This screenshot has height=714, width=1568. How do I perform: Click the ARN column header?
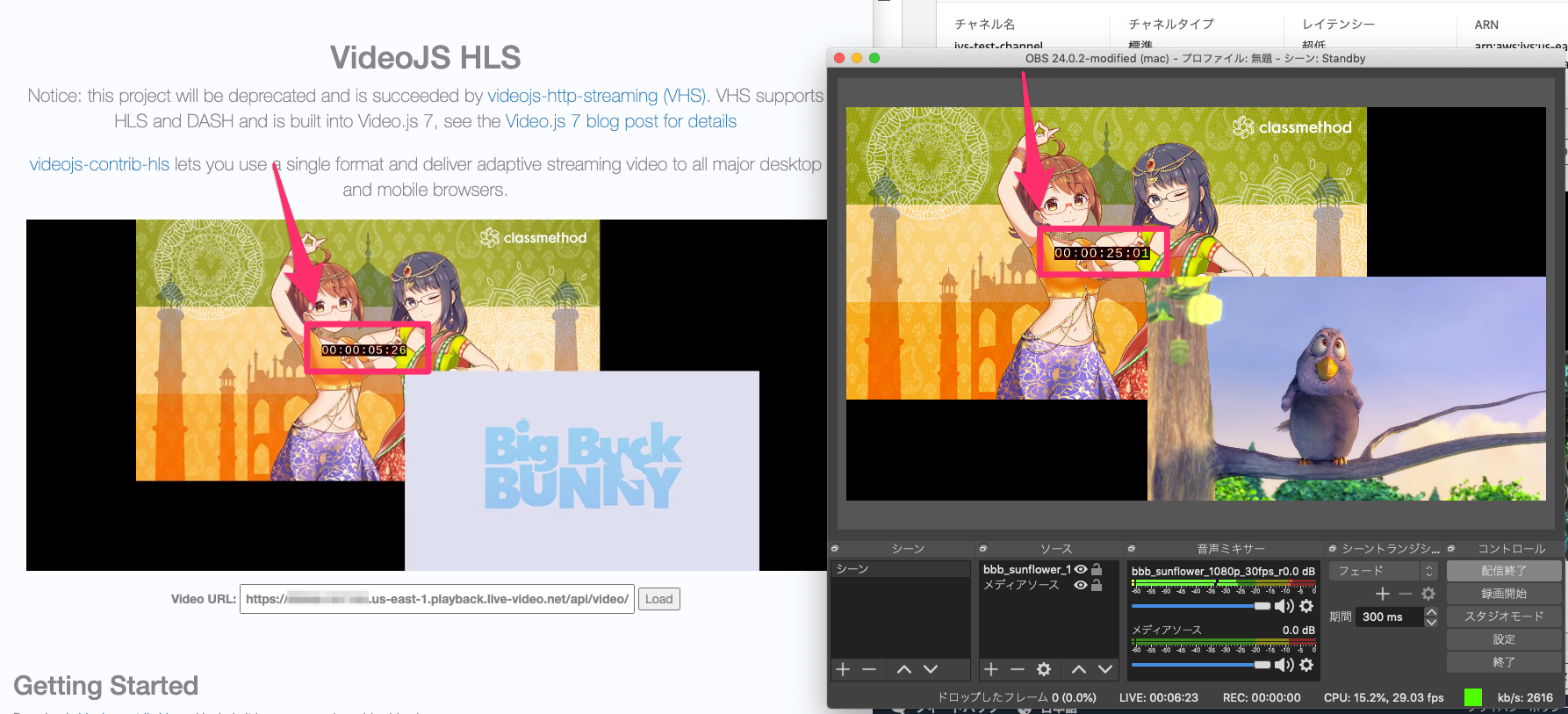[x=1486, y=25]
